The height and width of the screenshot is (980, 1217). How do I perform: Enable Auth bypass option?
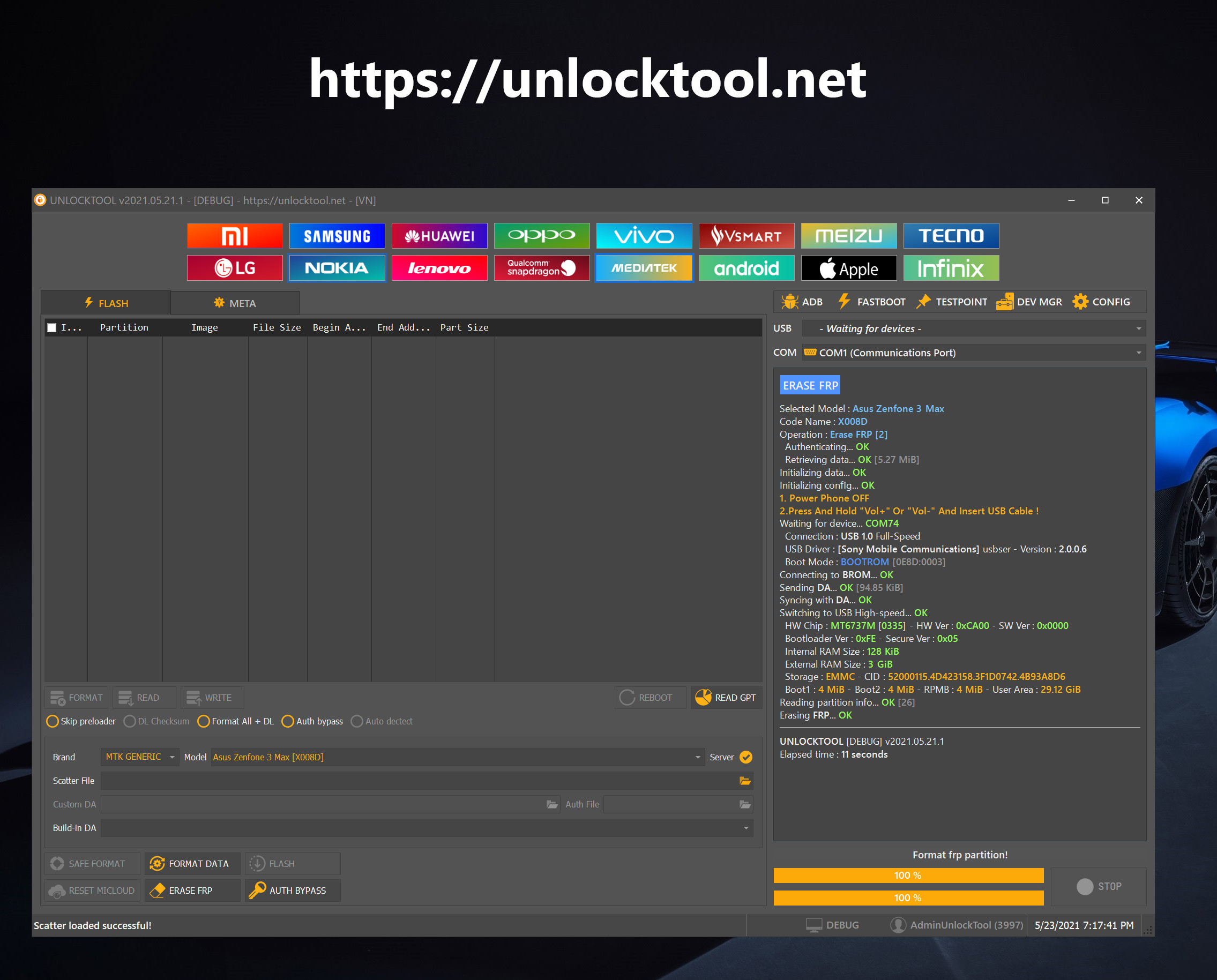tap(312, 721)
